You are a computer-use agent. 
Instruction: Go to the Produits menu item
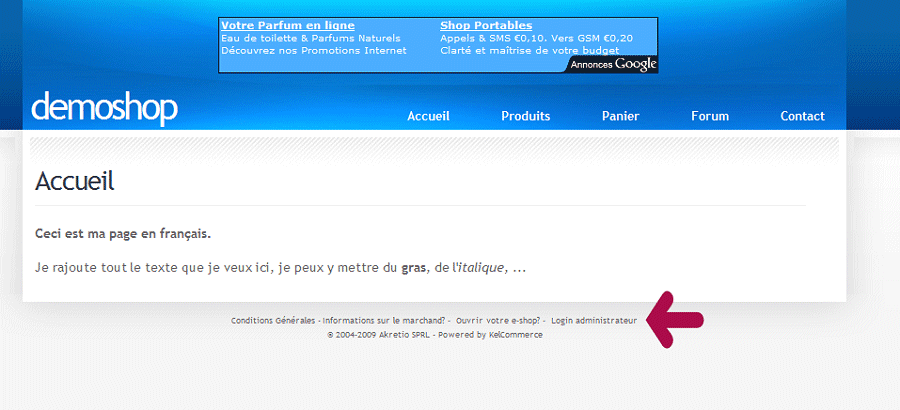[x=525, y=116]
